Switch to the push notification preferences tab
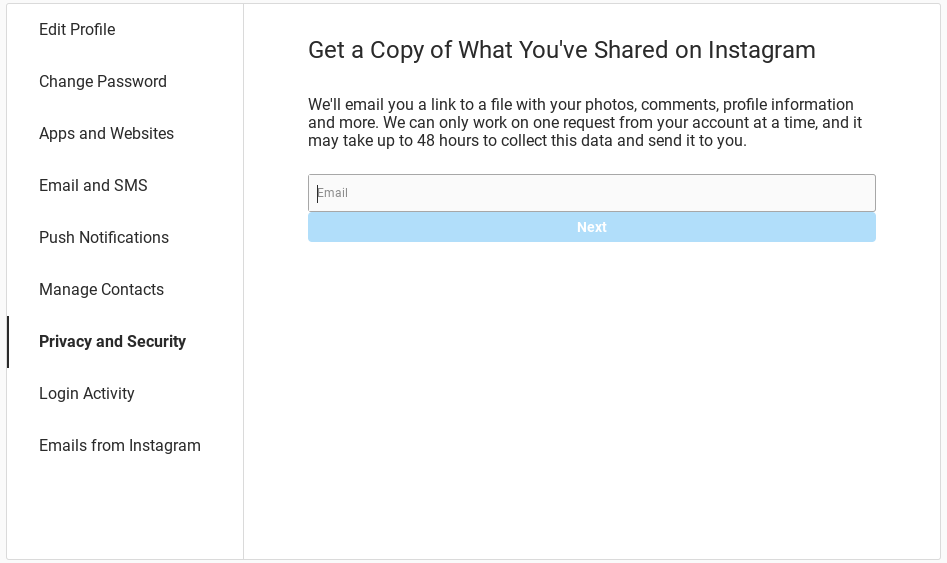The width and height of the screenshot is (947, 563). point(104,238)
